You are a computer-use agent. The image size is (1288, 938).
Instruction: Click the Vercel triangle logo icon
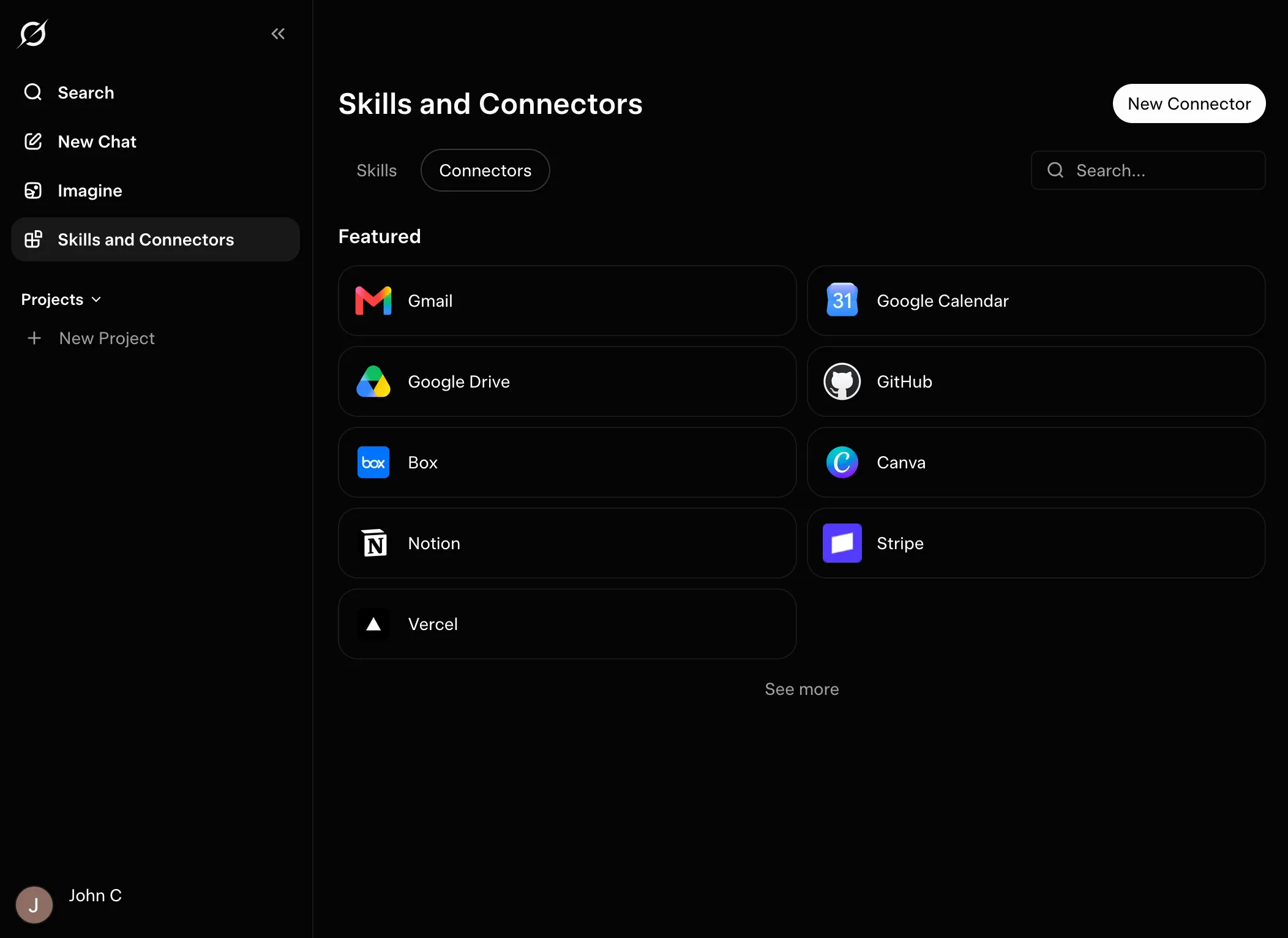[373, 624]
